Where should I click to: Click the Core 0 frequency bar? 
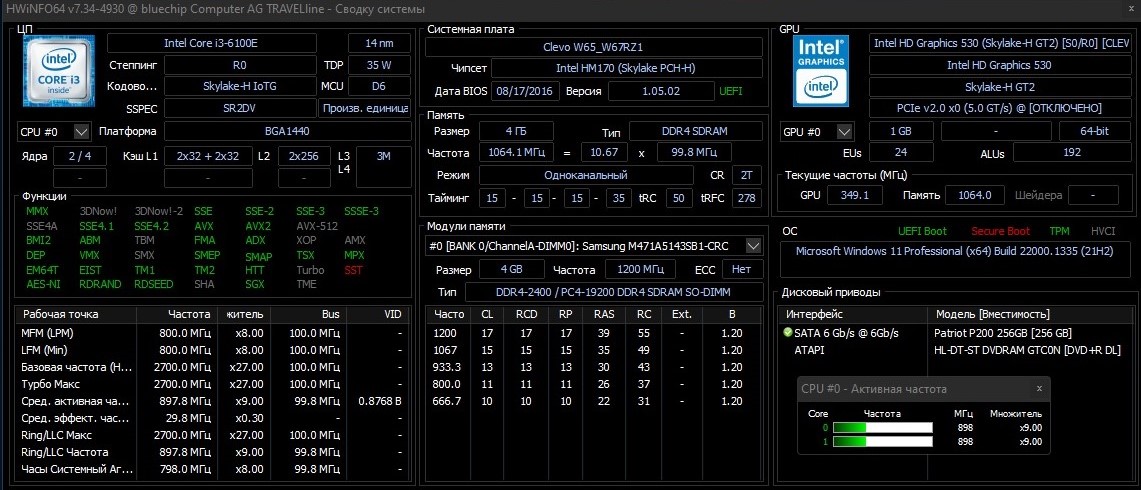(x=883, y=427)
